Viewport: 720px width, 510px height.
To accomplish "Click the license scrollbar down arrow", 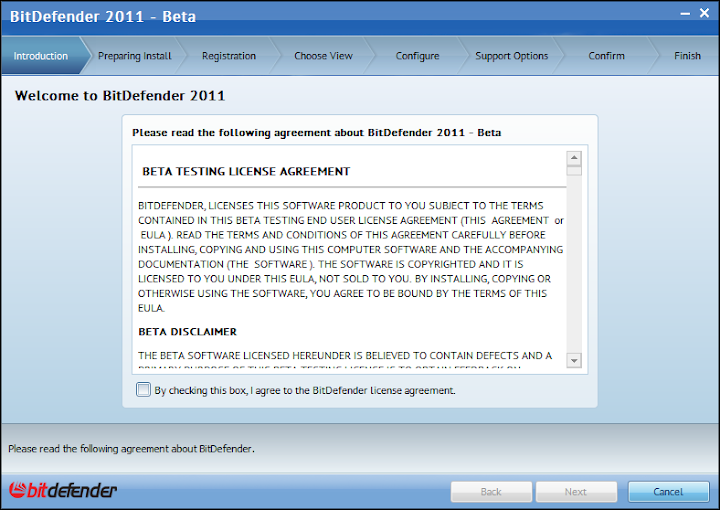I will pyautogui.click(x=574, y=360).
